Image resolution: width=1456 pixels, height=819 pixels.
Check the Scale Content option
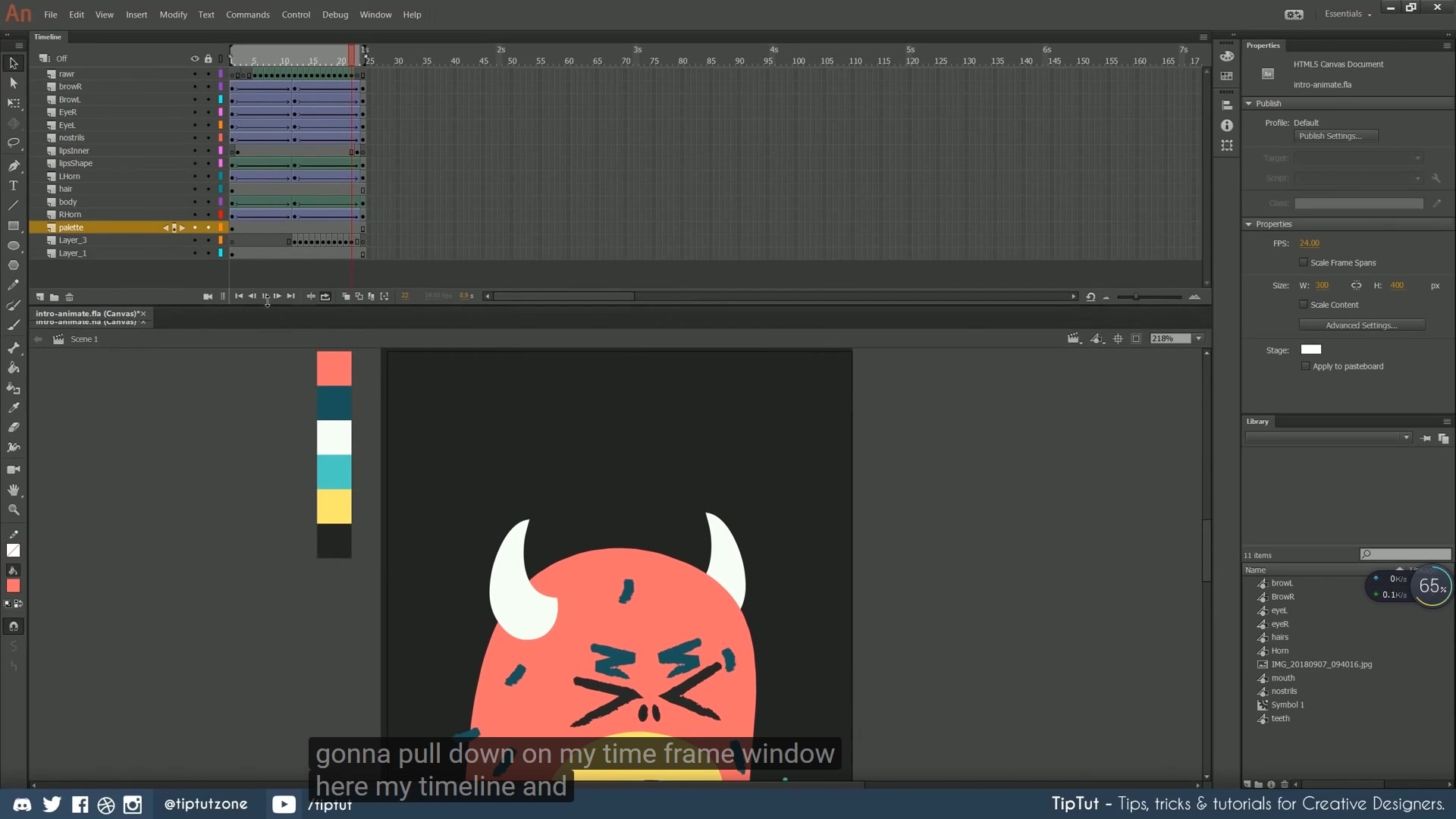pyautogui.click(x=1304, y=305)
